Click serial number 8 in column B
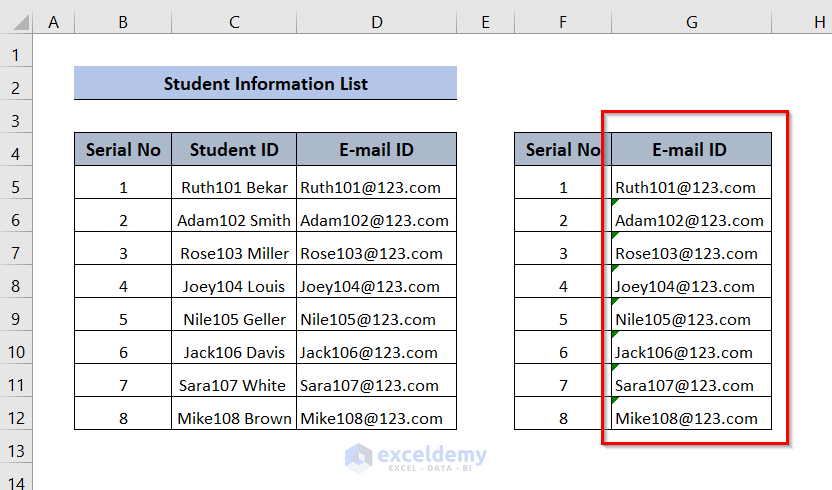Viewport: 832px width, 490px height. coord(123,418)
